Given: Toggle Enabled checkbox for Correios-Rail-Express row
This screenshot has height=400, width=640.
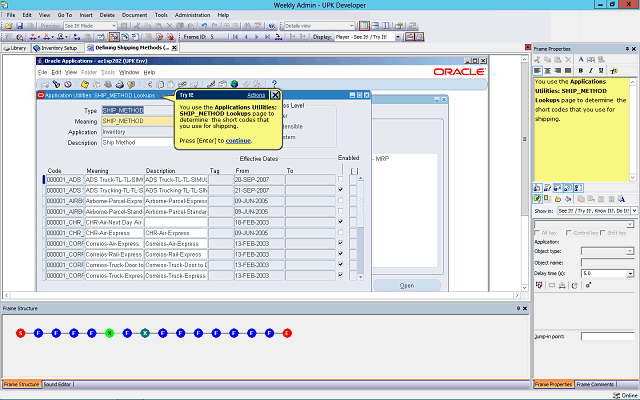Looking at the screenshot, I should 341,253.
